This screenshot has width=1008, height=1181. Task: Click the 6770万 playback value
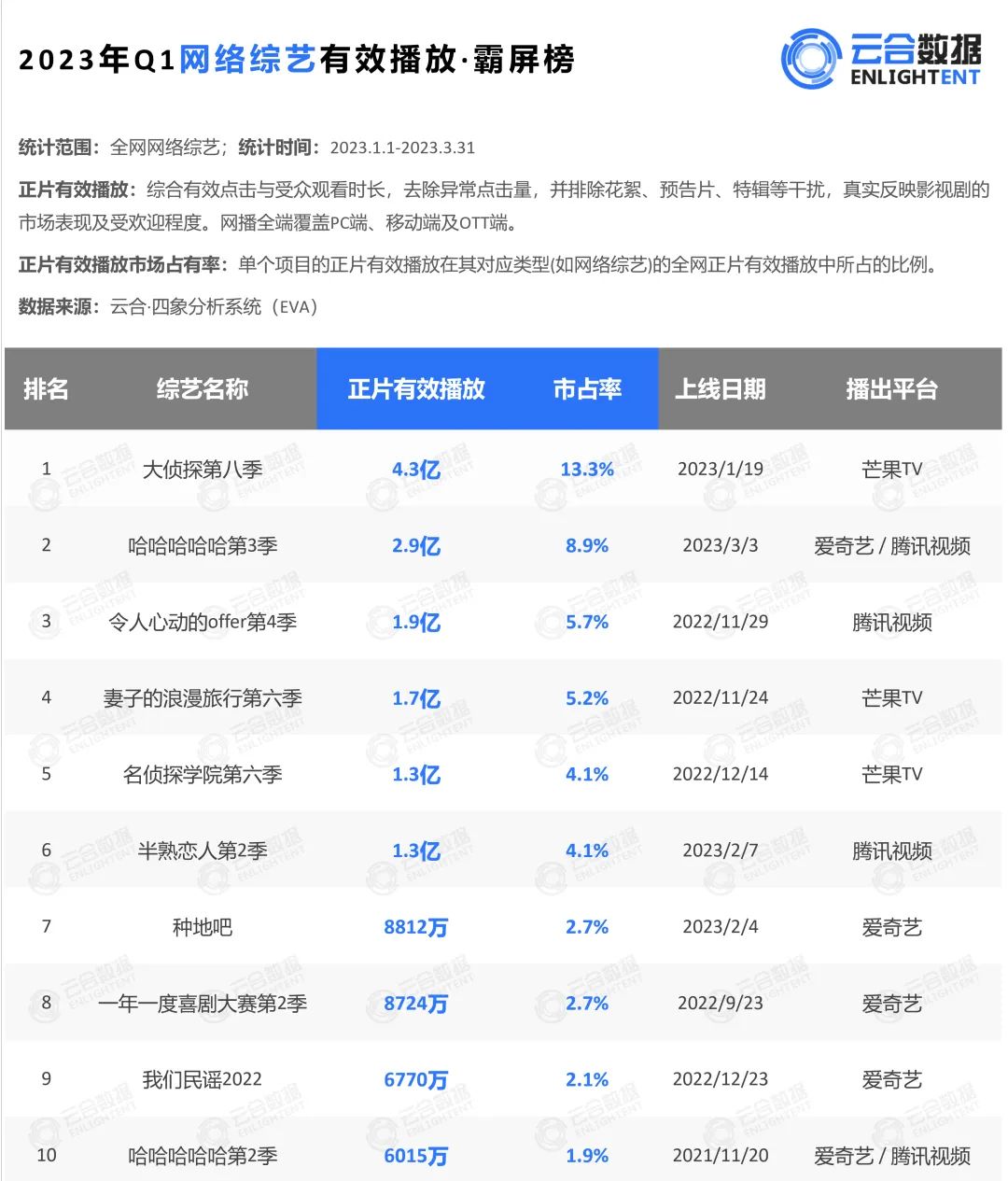[x=416, y=1079]
